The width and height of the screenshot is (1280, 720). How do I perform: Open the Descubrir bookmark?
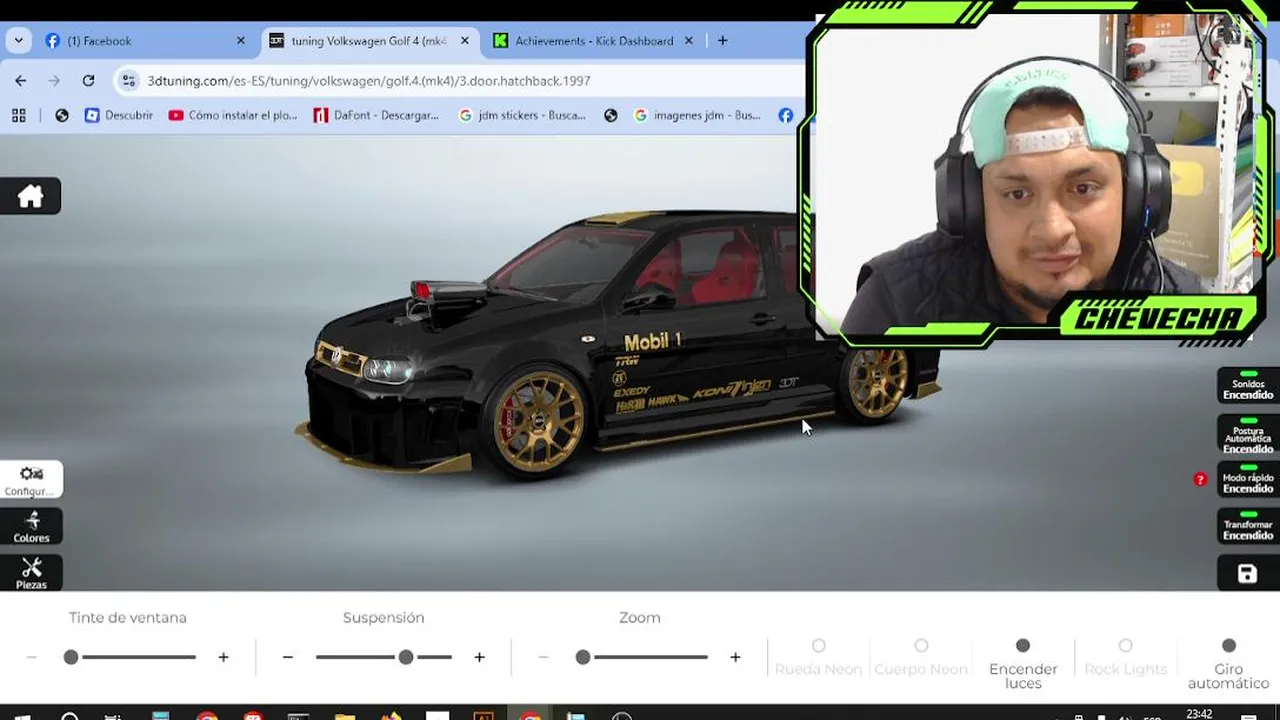pos(119,115)
